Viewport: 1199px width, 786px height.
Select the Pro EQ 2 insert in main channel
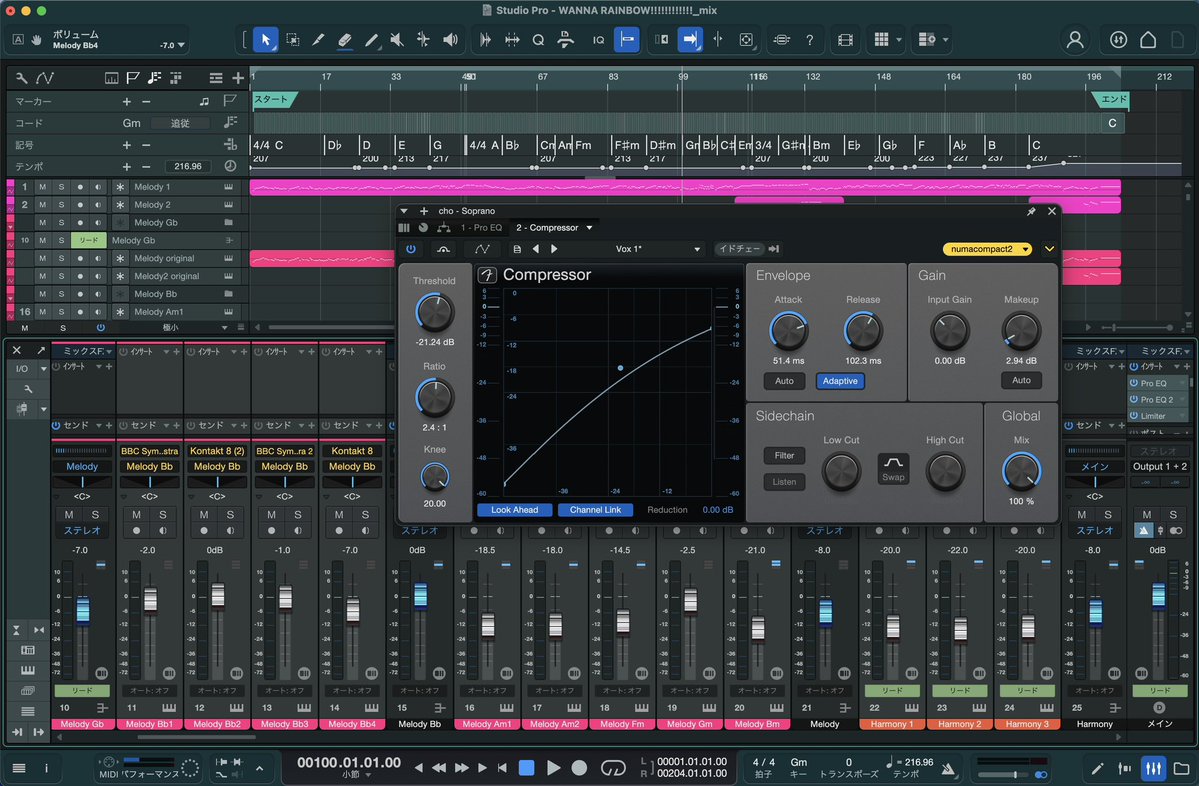click(1156, 400)
